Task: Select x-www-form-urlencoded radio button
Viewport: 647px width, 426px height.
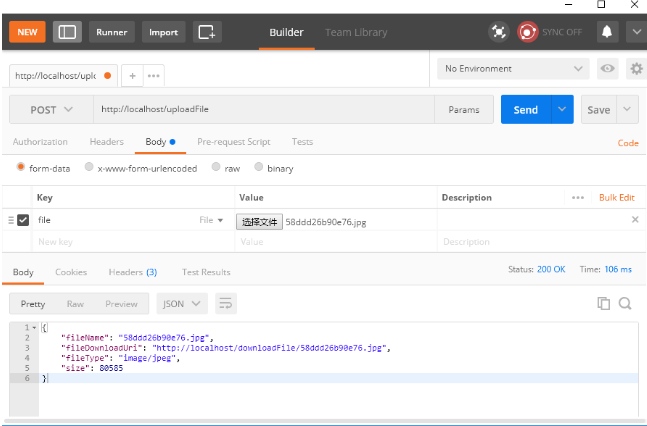Action: pos(89,167)
